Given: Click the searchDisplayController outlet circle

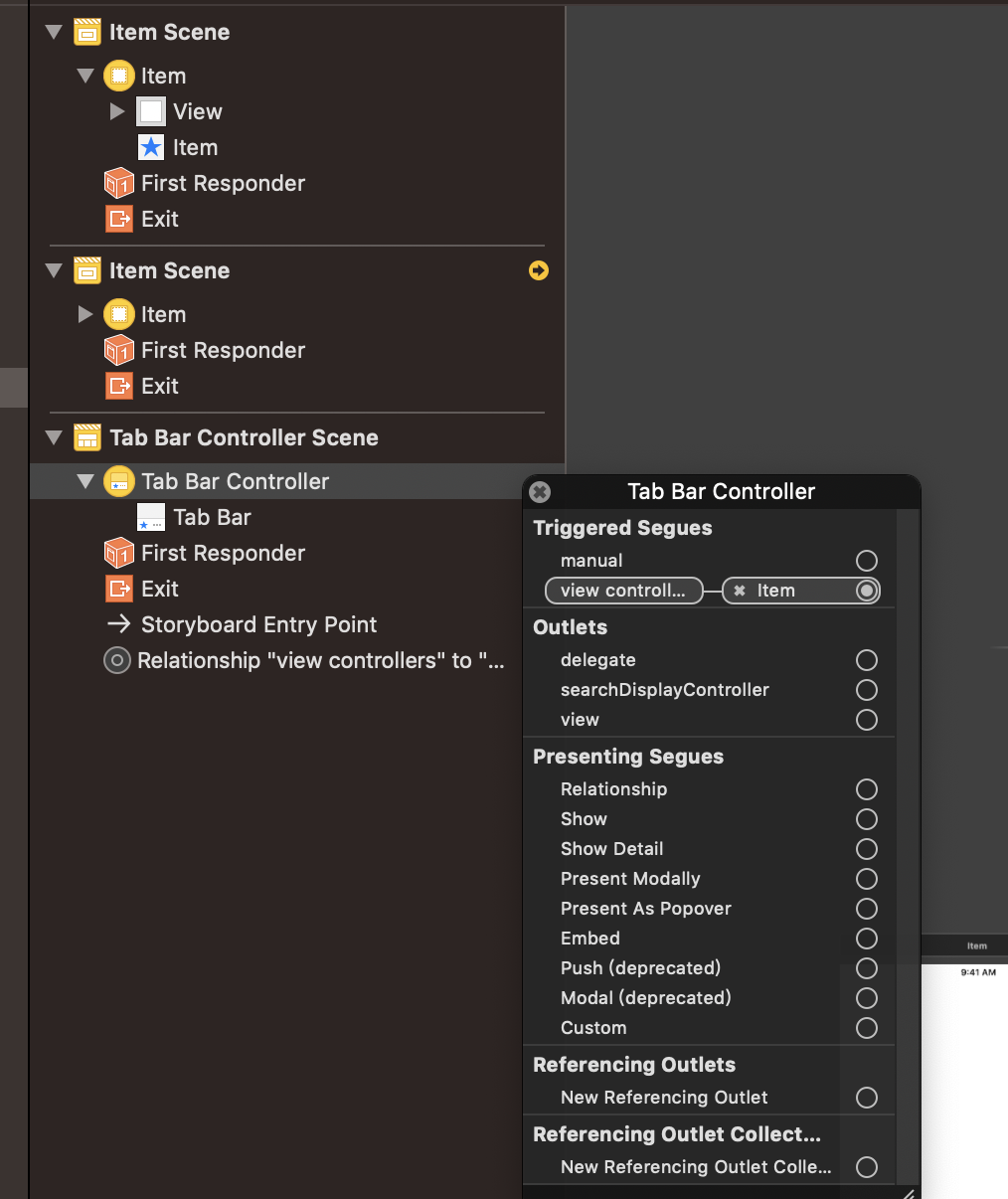Looking at the screenshot, I should pyautogui.click(x=867, y=690).
